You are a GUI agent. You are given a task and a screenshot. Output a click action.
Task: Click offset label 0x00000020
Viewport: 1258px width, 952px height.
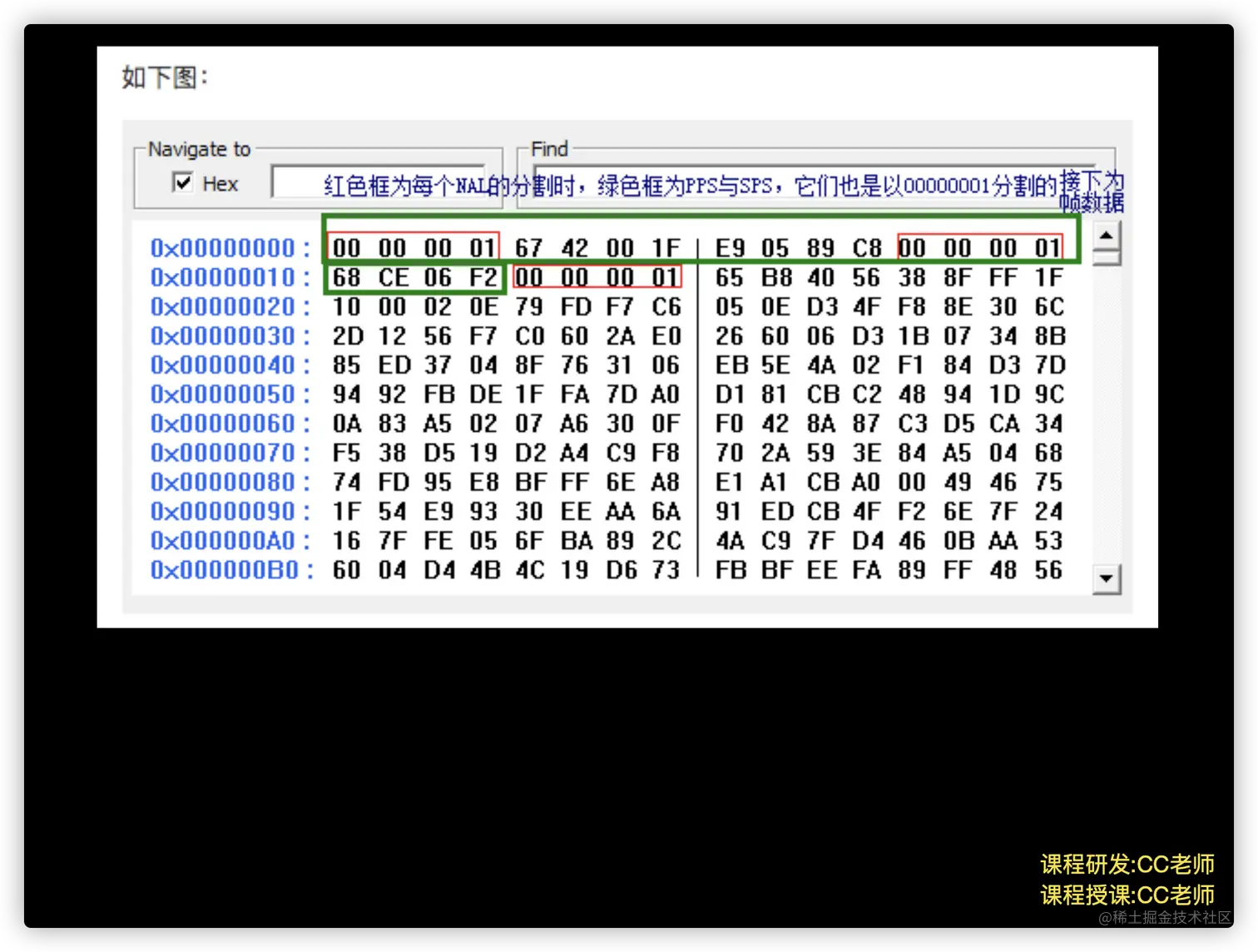coord(223,306)
